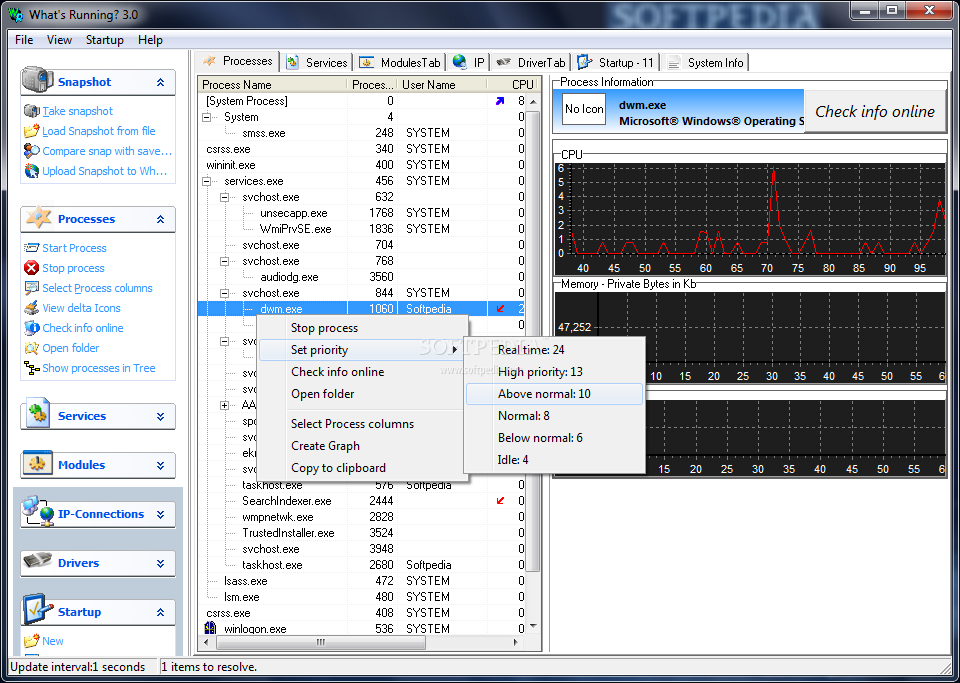The image size is (960, 683).
Task: Click the Start Process icon in sidebar
Action: click(x=31, y=248)
